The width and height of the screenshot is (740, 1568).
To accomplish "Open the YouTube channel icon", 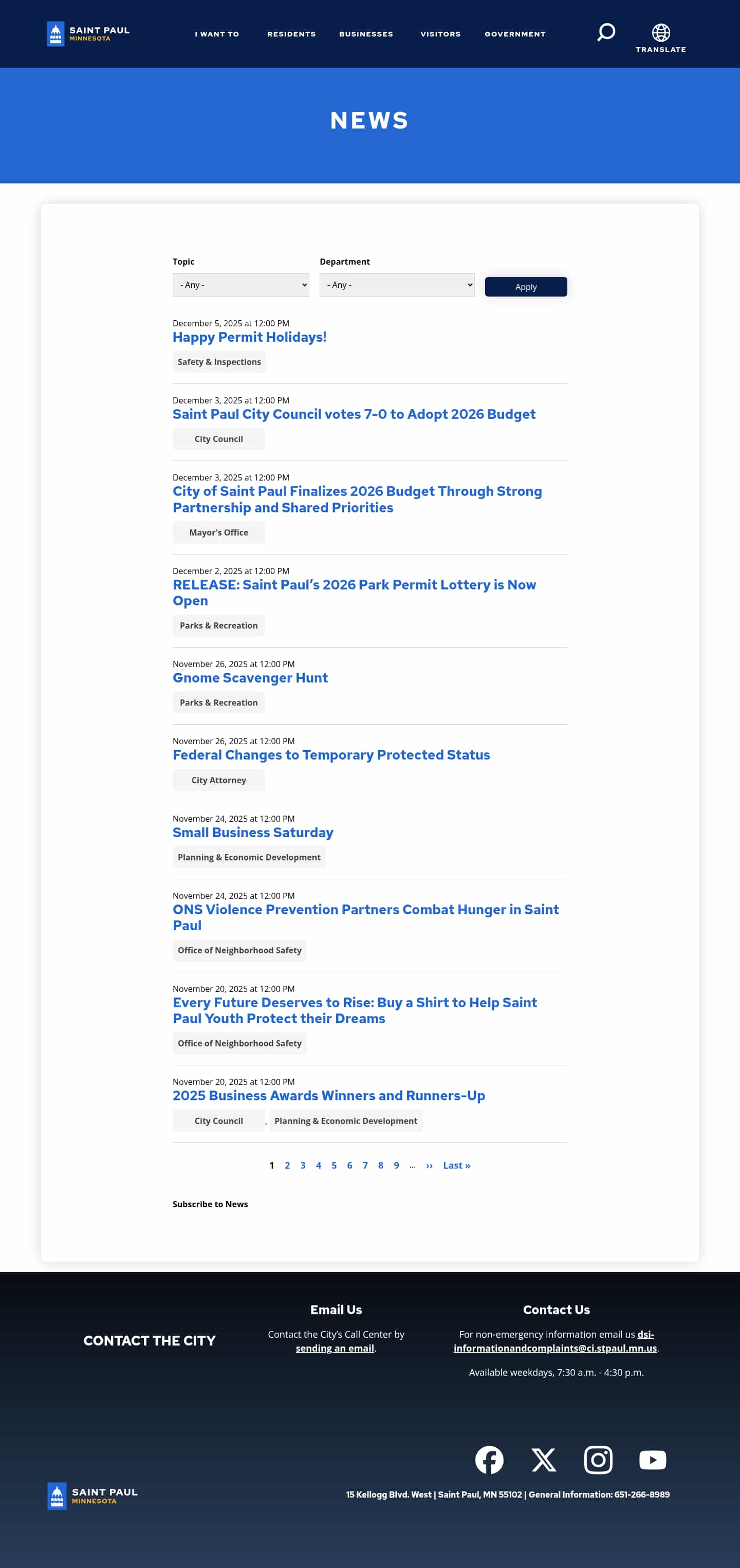I will [652, 1460].
